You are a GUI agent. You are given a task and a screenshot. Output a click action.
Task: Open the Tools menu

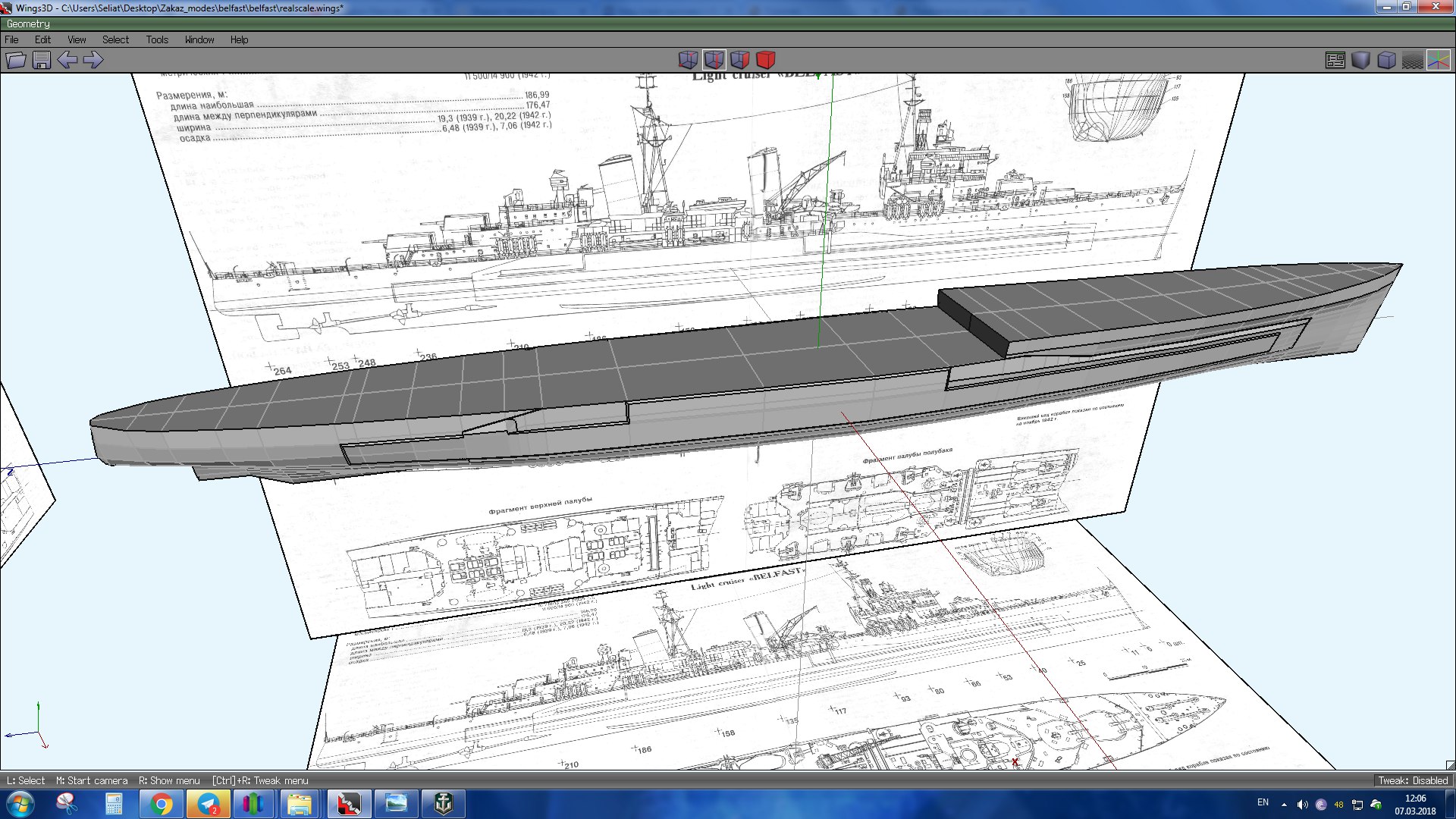point(157,39)
